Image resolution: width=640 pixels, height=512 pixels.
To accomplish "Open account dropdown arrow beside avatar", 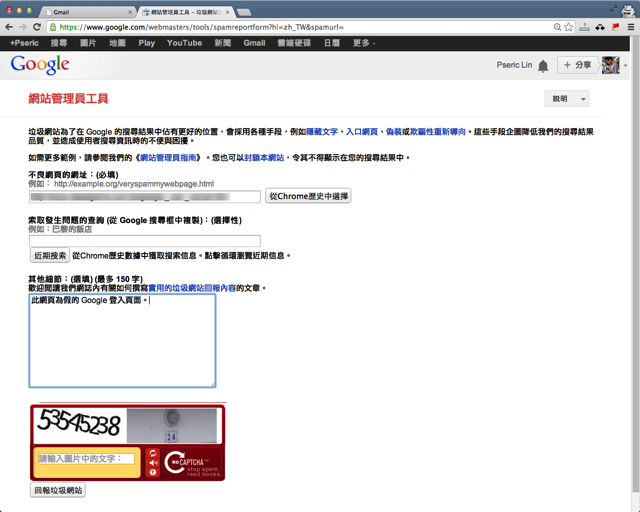I will (x=625, y=65).
